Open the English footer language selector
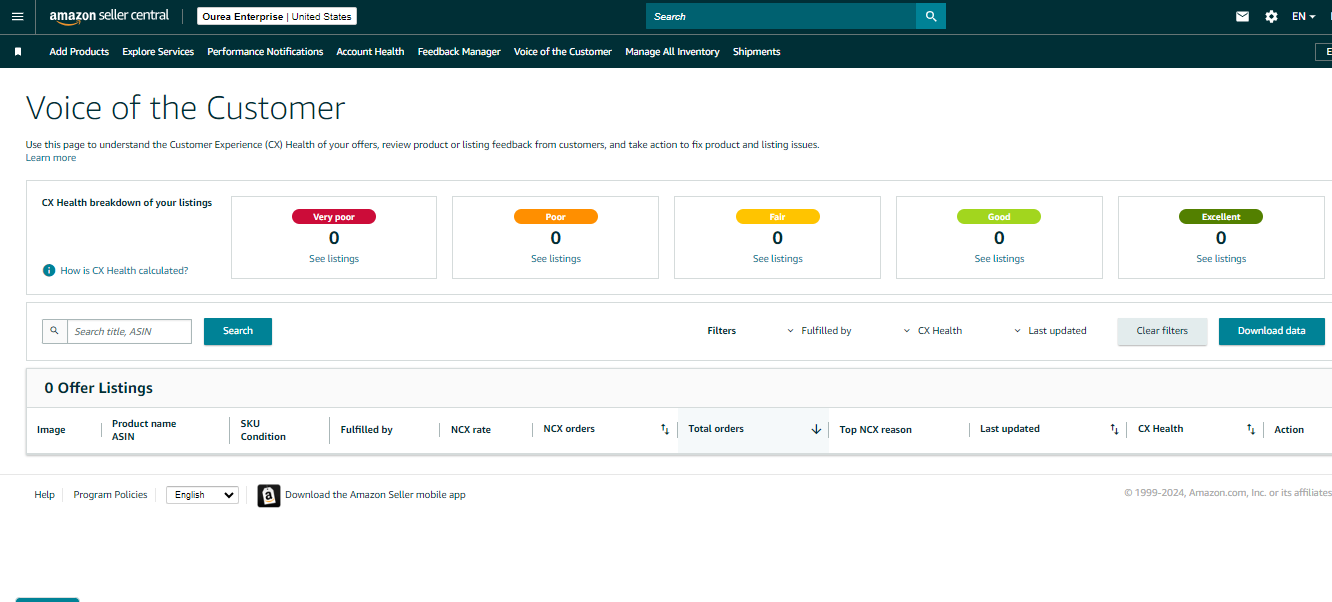 point(202,495)
